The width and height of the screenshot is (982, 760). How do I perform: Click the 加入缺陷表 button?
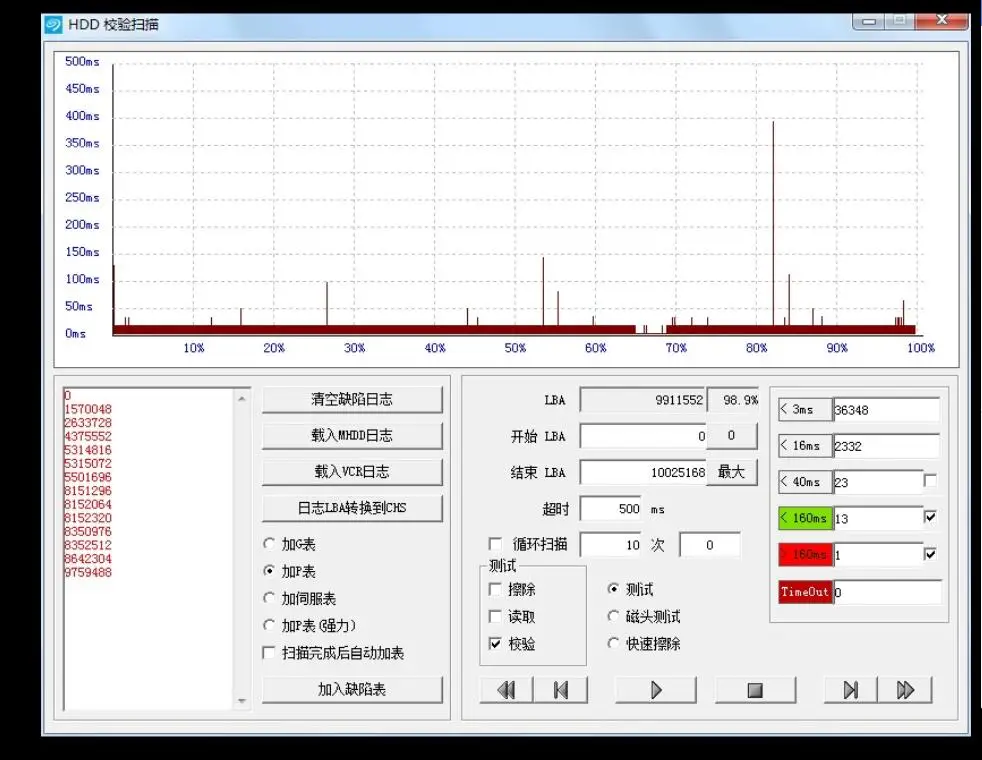click(352, 689)
